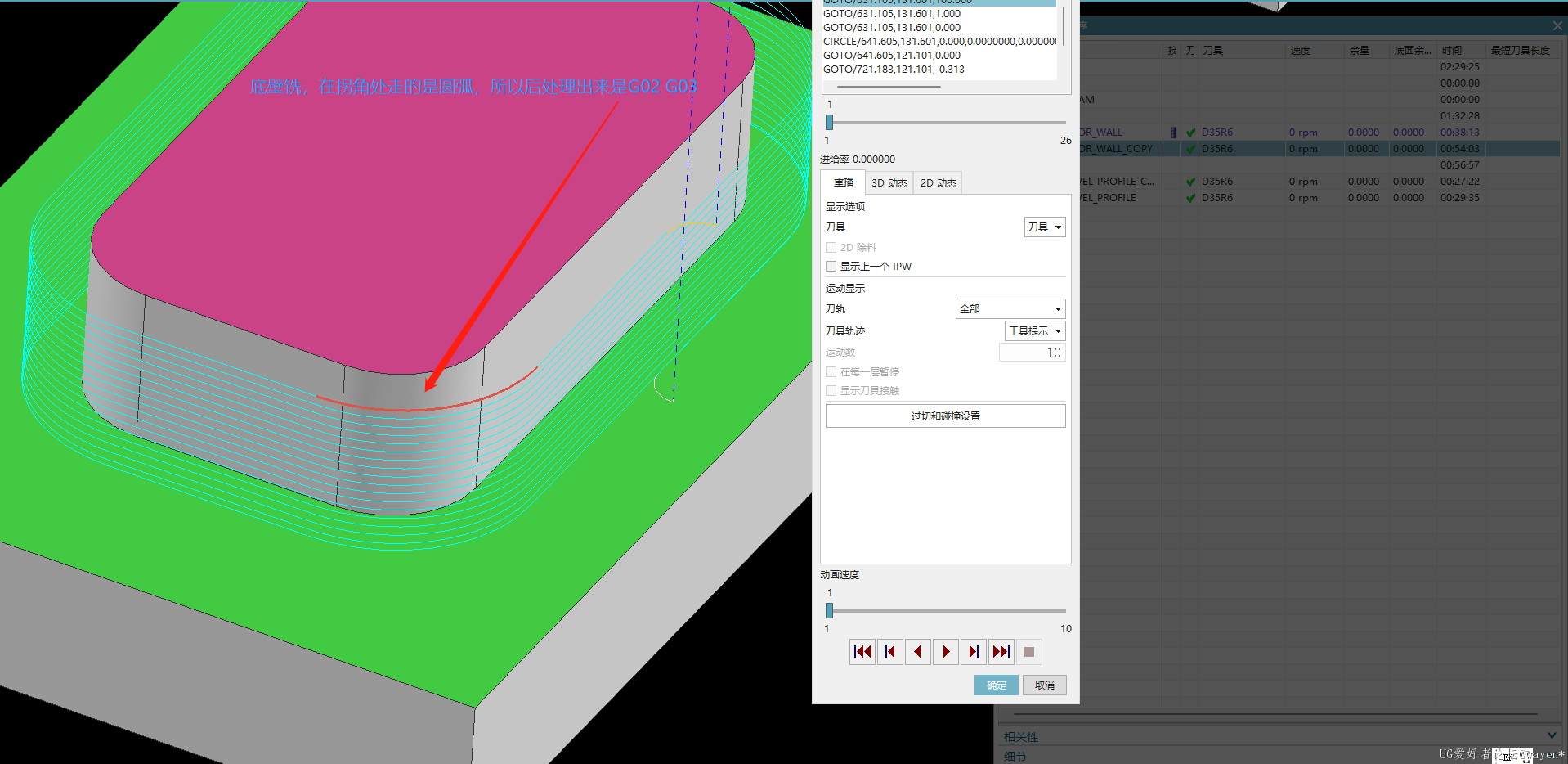This screenshot has width=1568, height=764.
Task: Click green checkmark on FLOOR_WALL_COPY row
Action: [1190, 149]
